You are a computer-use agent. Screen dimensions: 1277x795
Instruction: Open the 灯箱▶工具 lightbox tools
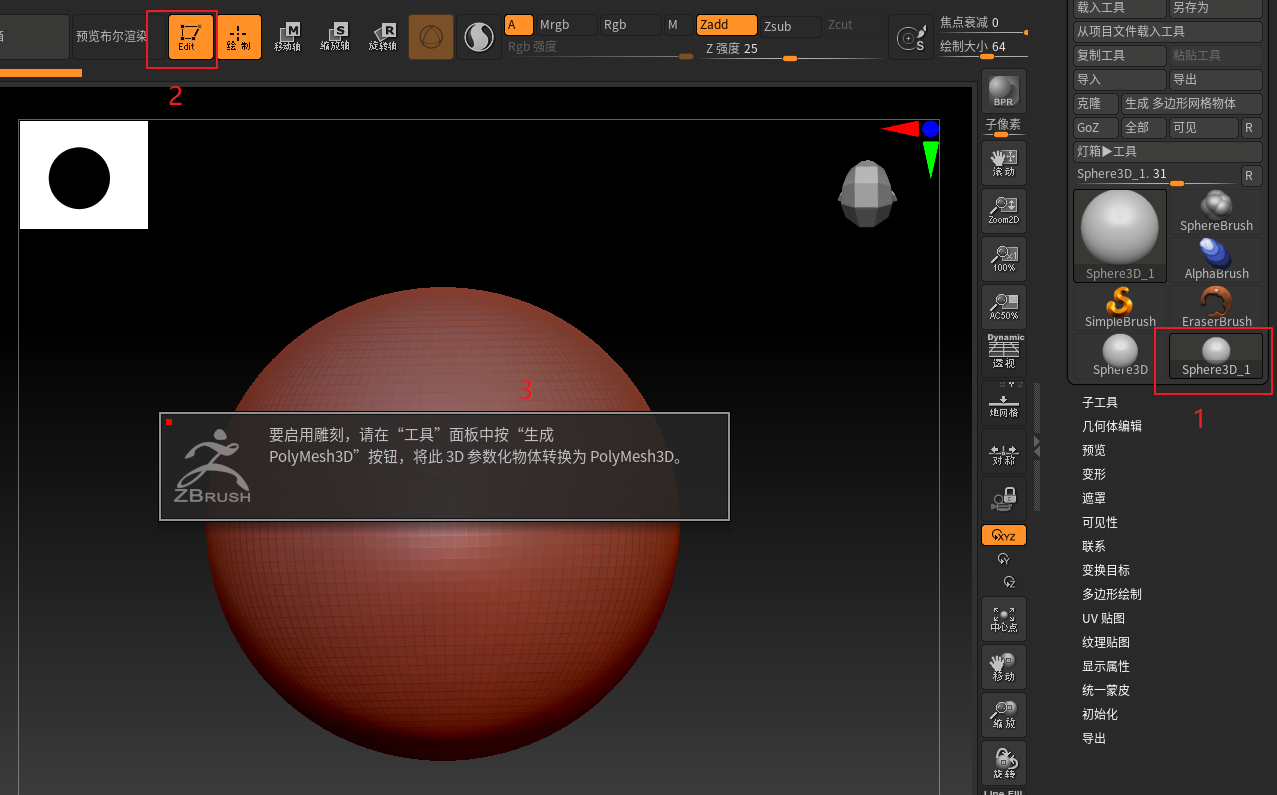pyautogui.click(x=1167, y=151)
